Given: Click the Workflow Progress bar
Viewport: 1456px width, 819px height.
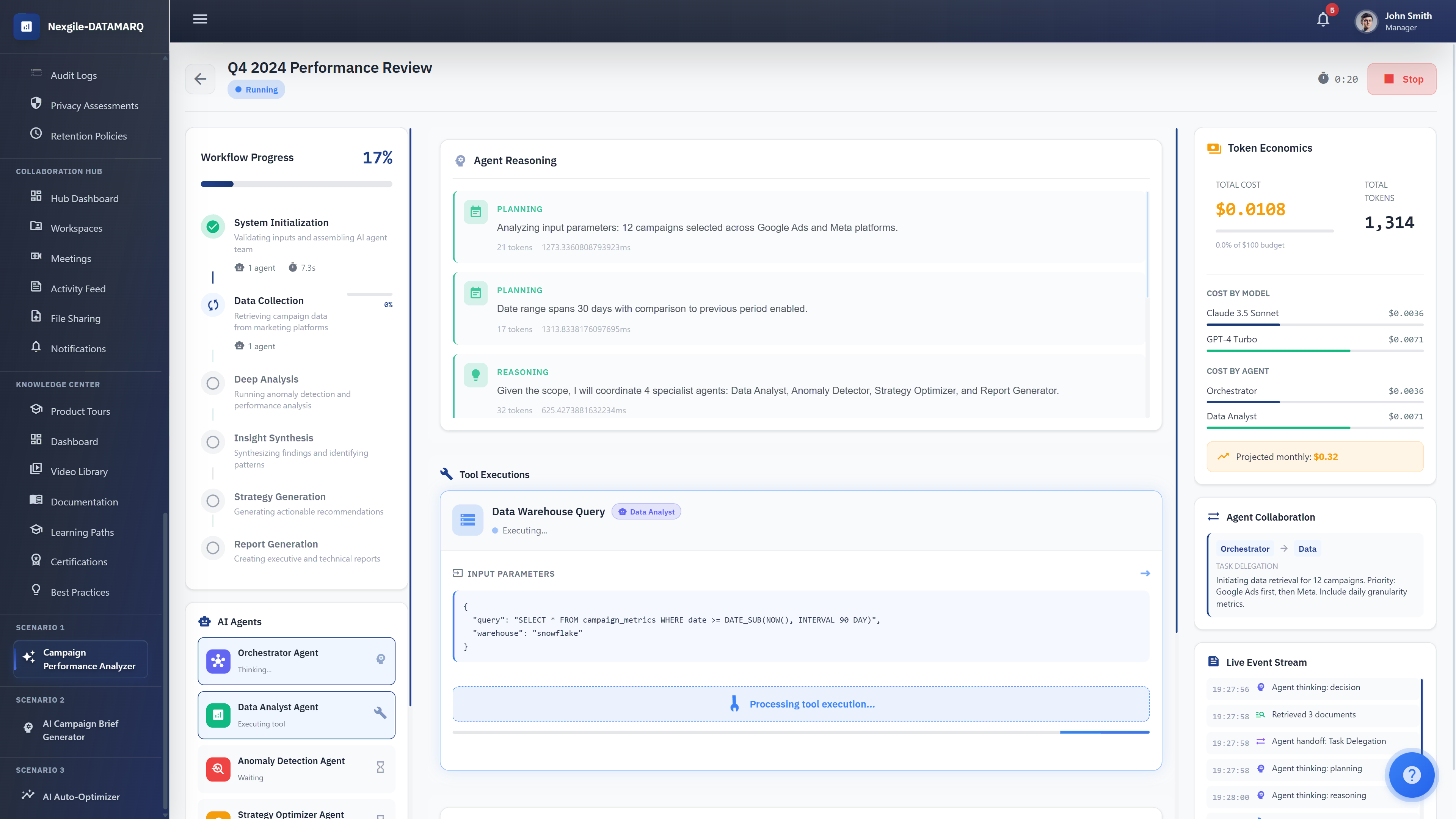Looking at the screenshot, I should point(296,184).
